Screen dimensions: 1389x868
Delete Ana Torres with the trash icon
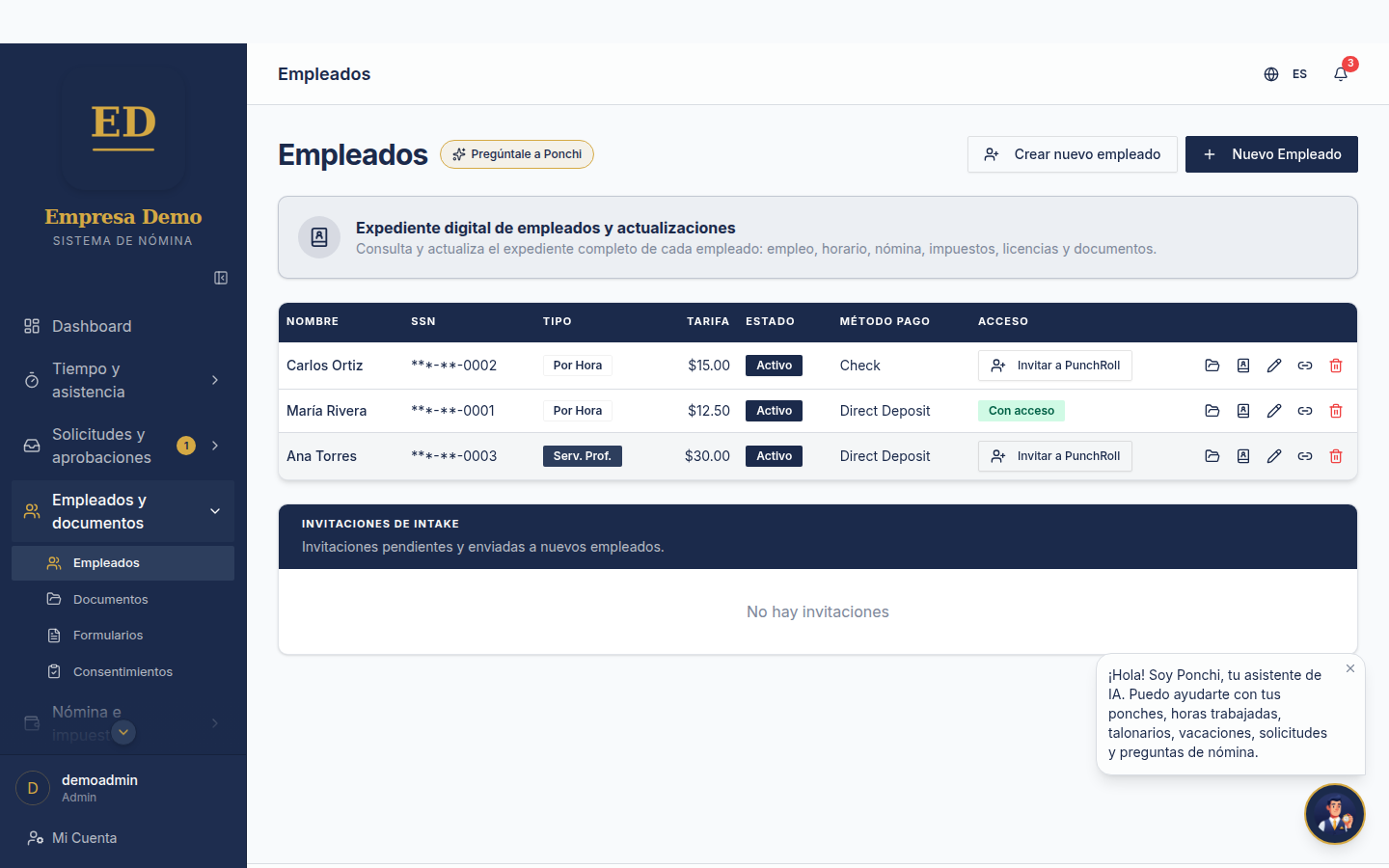[1336, 456]
